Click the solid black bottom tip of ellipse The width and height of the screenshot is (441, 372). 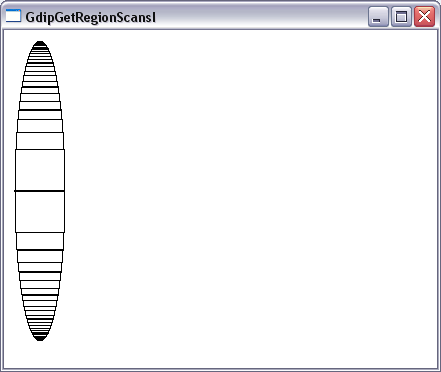tap(40, 337)
